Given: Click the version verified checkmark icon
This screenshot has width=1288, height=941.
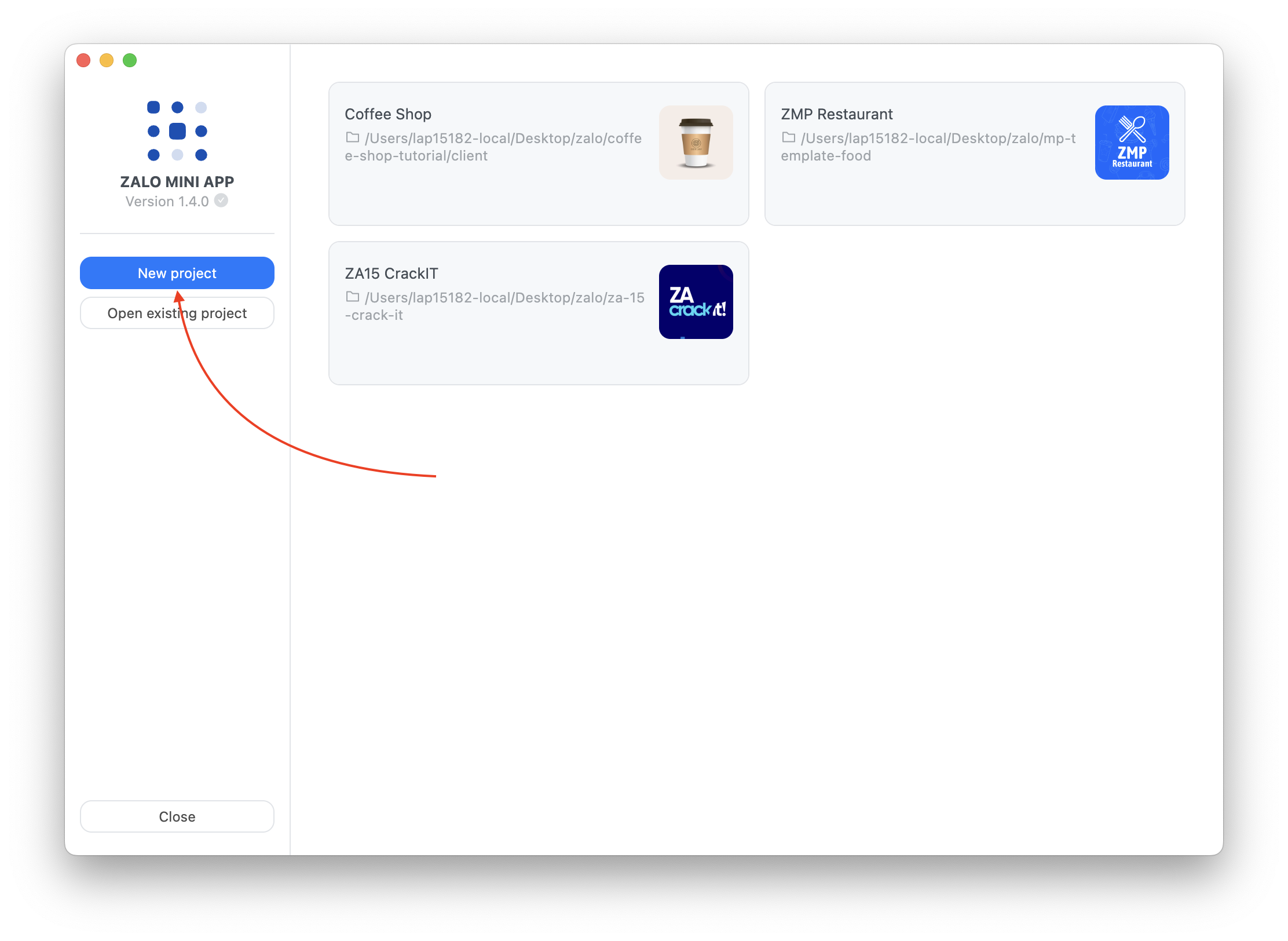Looking at the screenshot, I should 221,200.
